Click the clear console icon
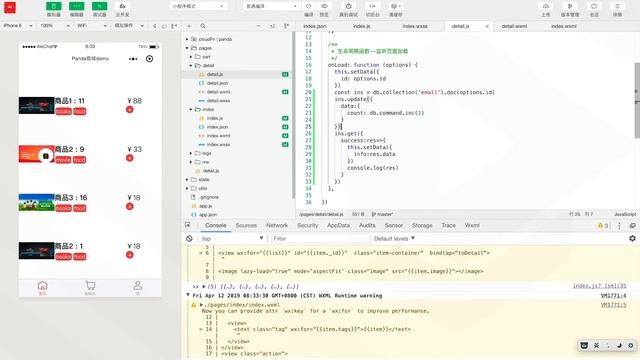The height and width of the screenshot is (360, 640). 189,238
